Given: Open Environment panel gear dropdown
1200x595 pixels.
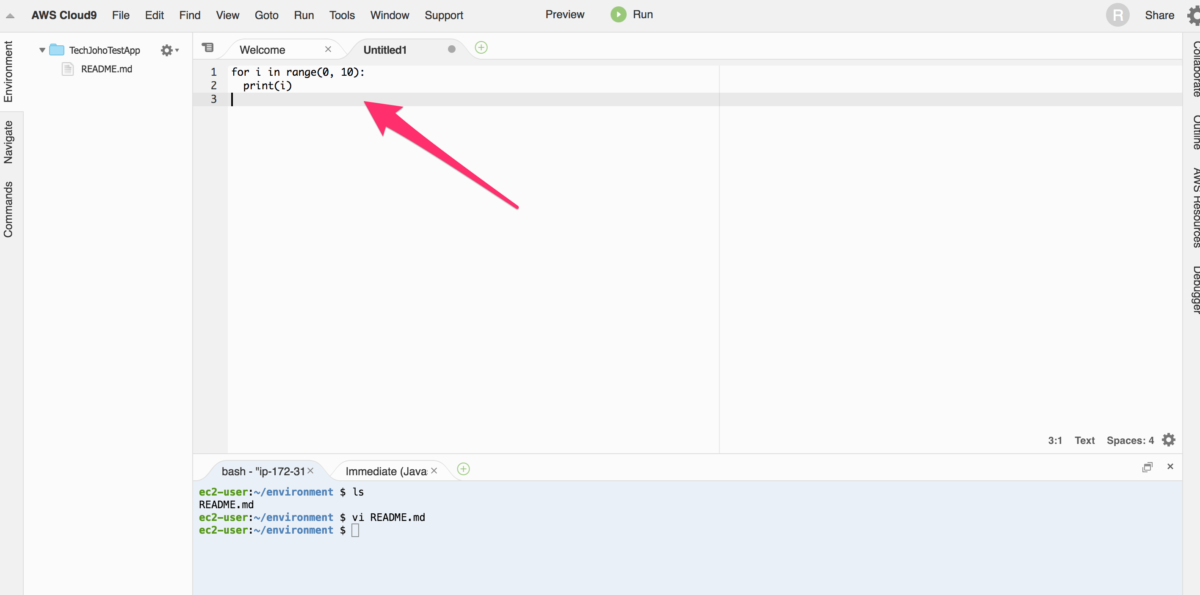Looking at the screenshot, I should pos(168,50).
